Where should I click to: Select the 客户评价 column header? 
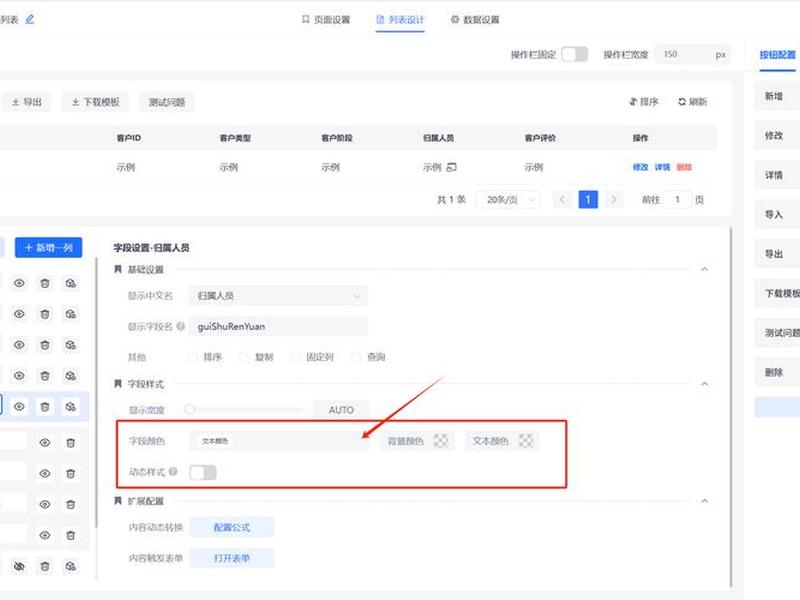540,138
